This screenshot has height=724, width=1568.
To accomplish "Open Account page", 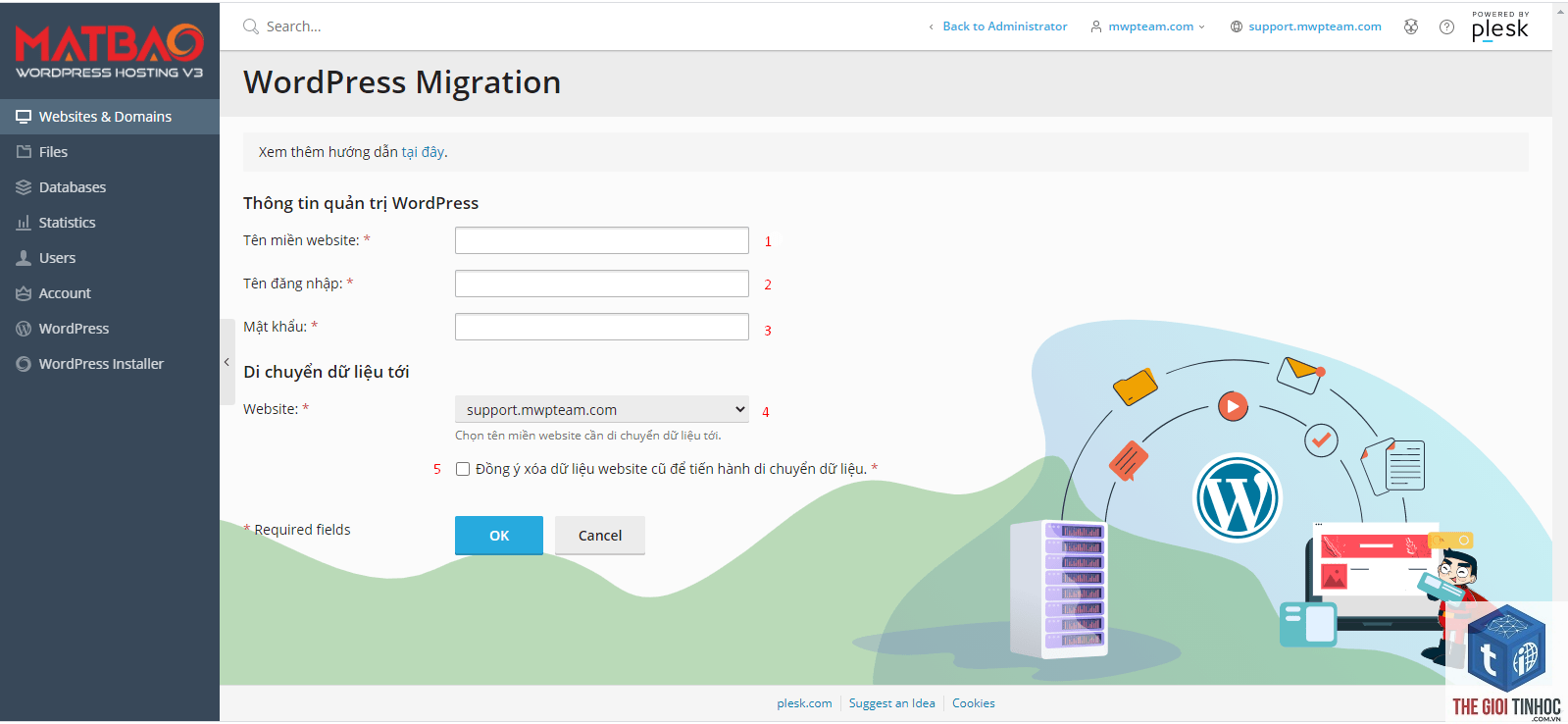I will pyautogui.click(x=110, y=293).
